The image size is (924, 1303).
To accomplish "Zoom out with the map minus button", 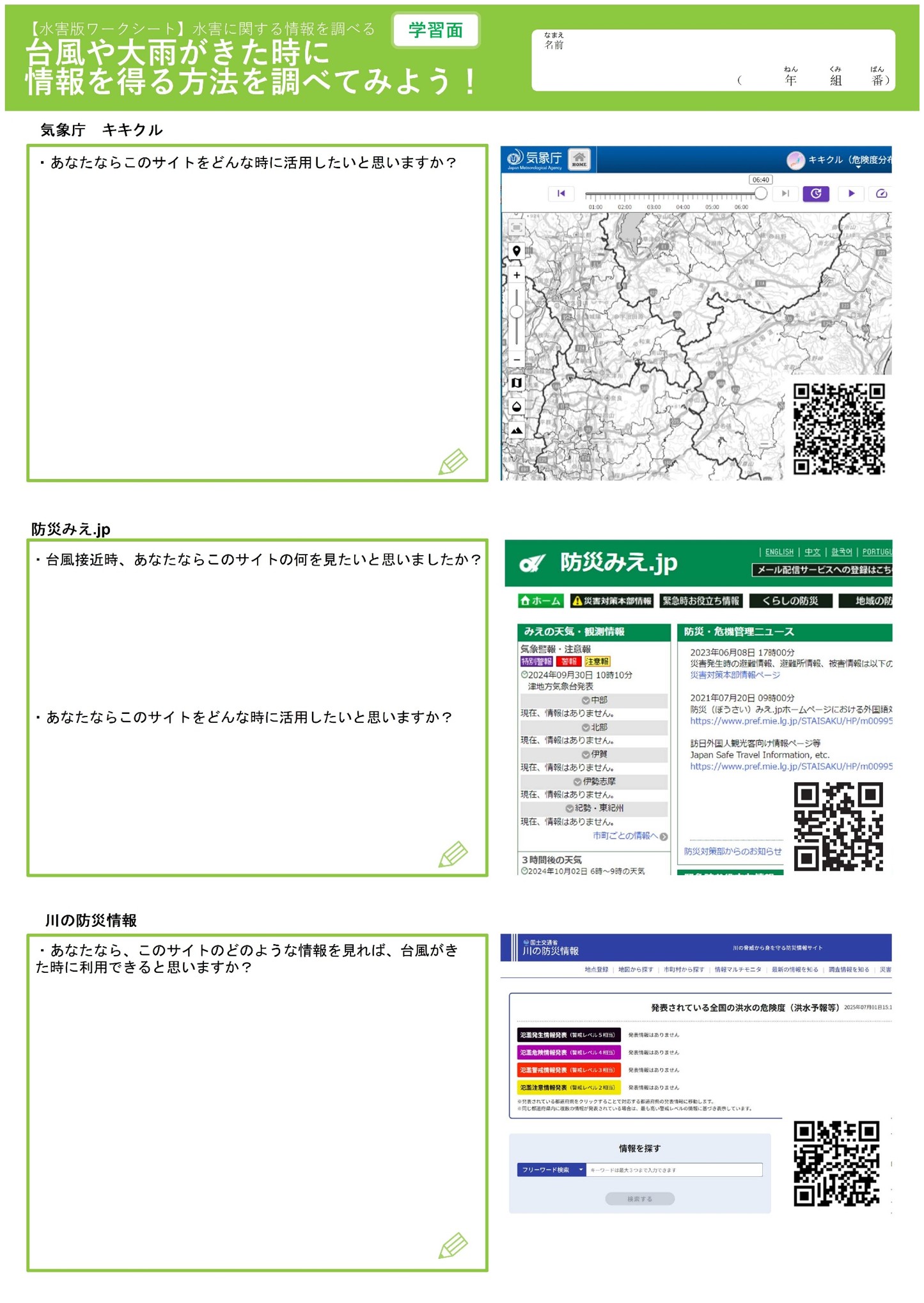I will (x=517, y=359).
